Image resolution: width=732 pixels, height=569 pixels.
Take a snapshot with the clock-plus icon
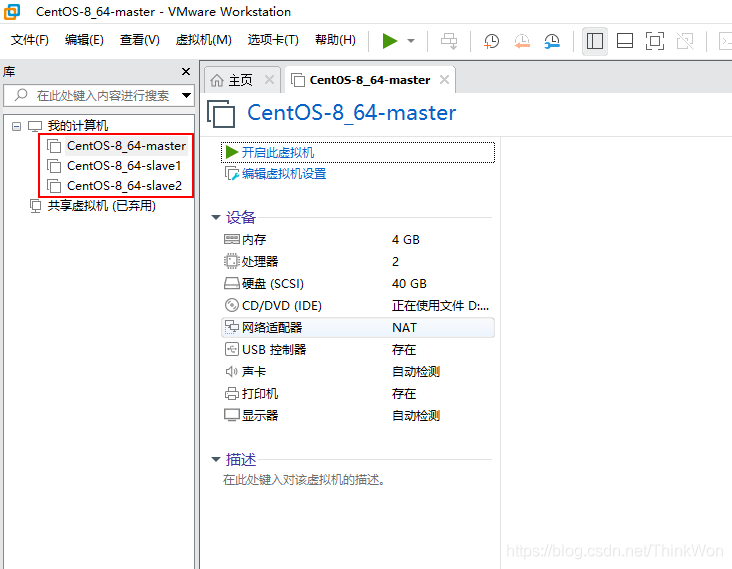click(x=491, y=41)
